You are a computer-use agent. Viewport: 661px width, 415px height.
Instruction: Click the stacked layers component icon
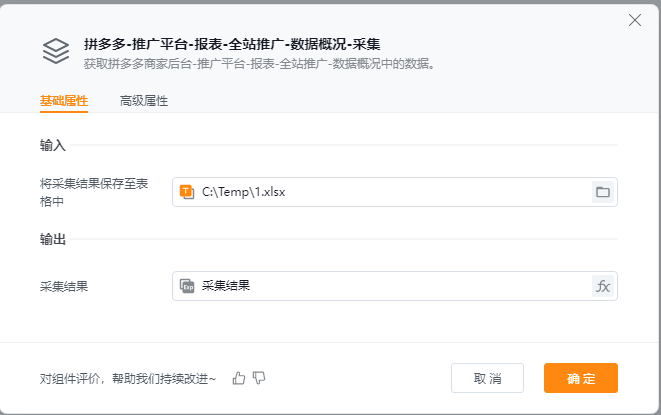click(56, 52)
